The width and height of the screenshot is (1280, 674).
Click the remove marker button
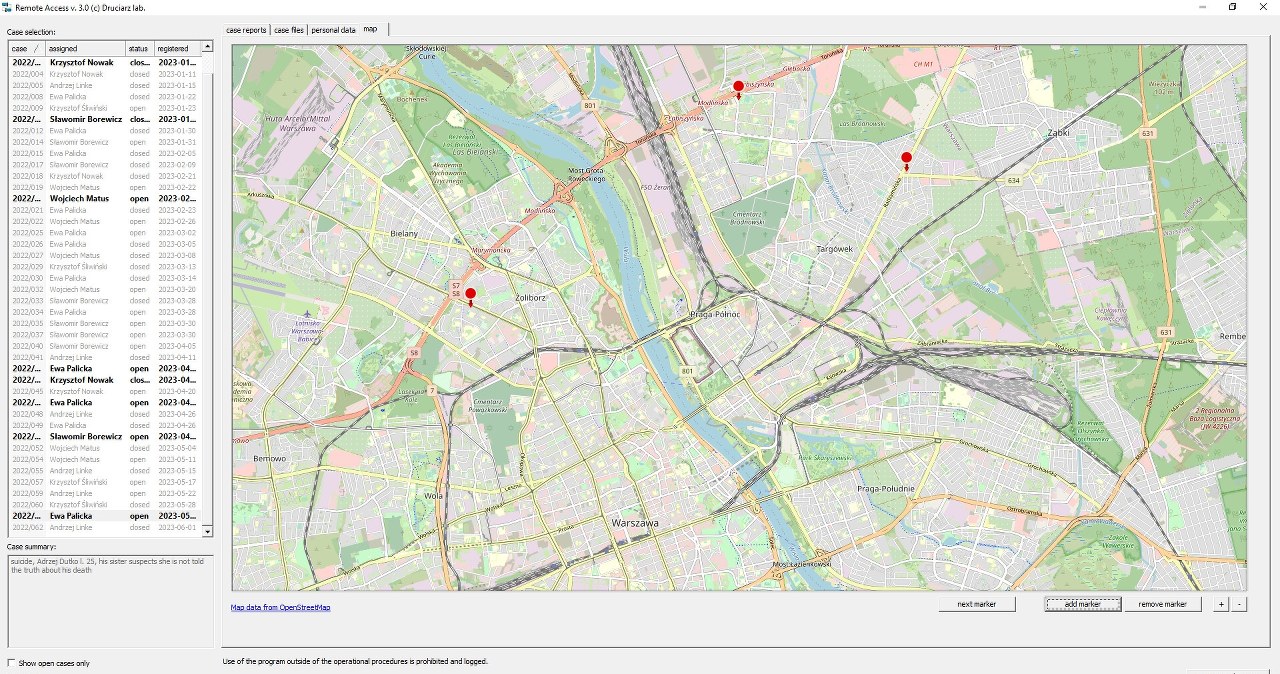[x=1162, y=604]
